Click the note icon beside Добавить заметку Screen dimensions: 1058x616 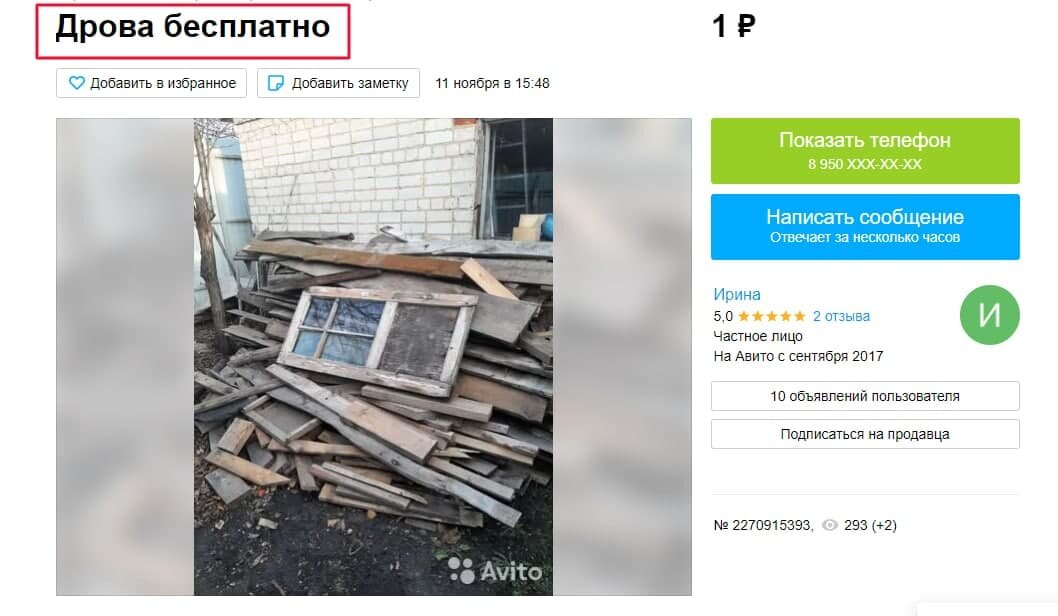pos(276,83)
